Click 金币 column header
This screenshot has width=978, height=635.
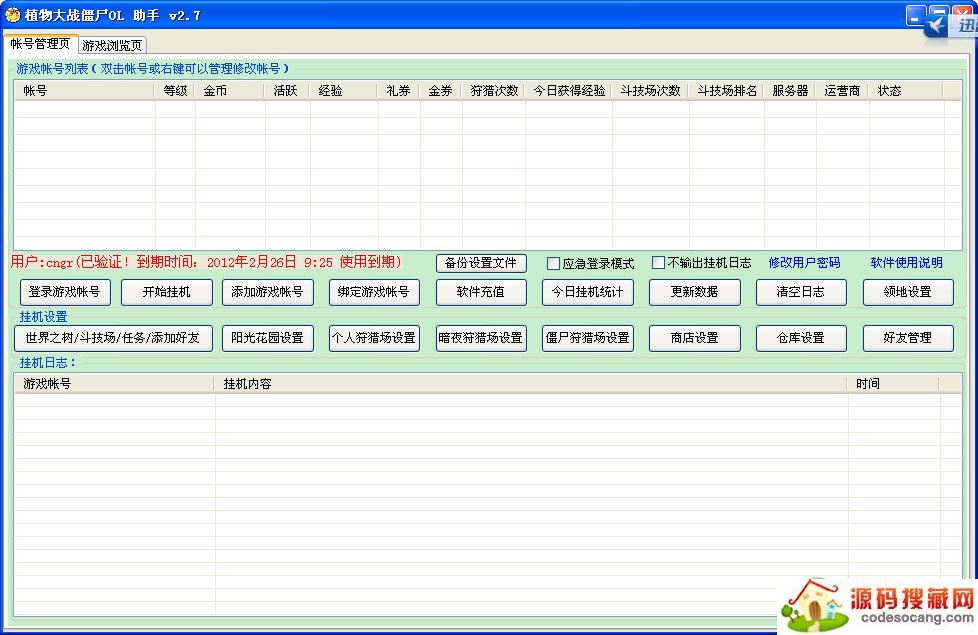click(x=230, y=91)
